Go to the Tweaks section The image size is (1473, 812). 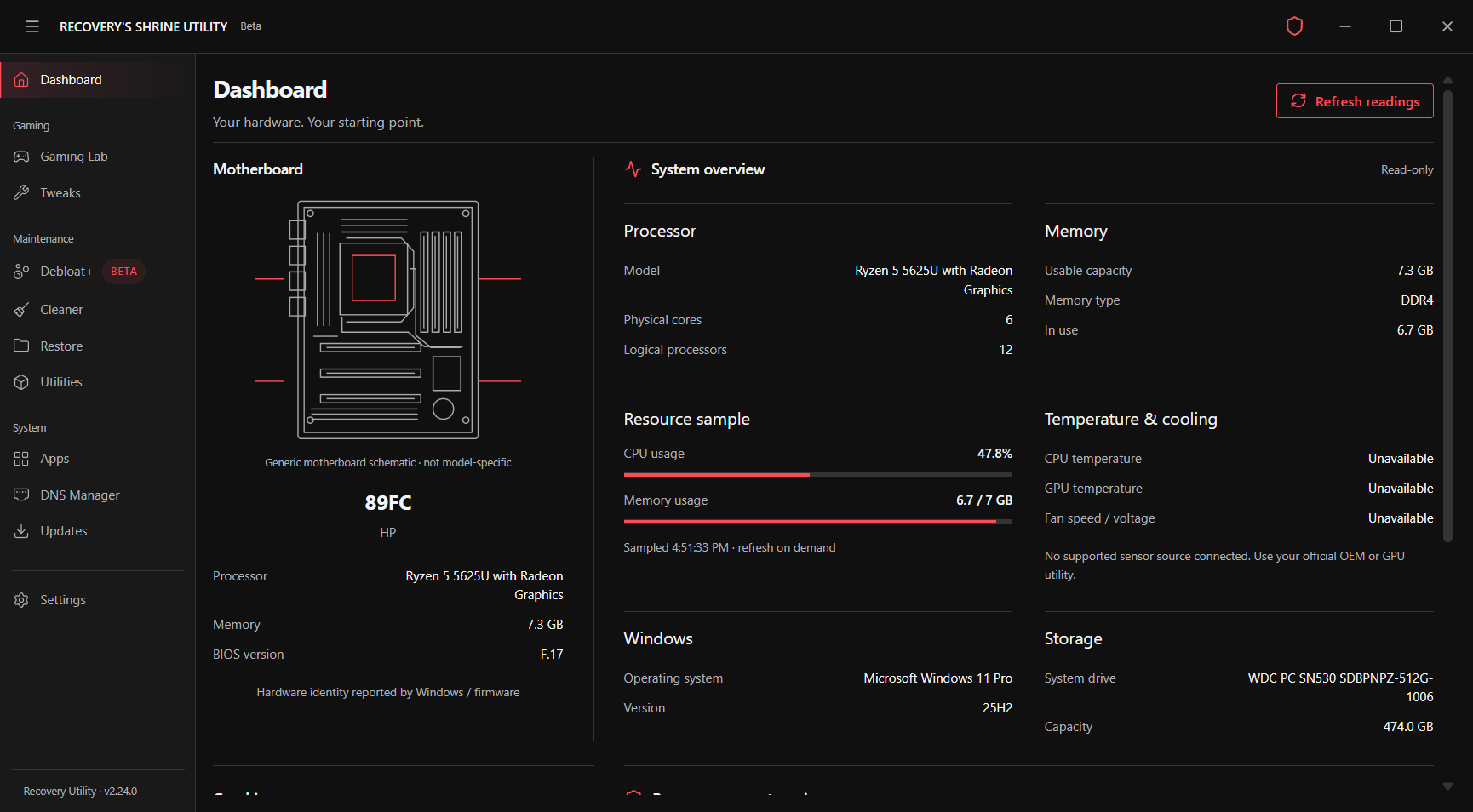[x=60, y=193]
